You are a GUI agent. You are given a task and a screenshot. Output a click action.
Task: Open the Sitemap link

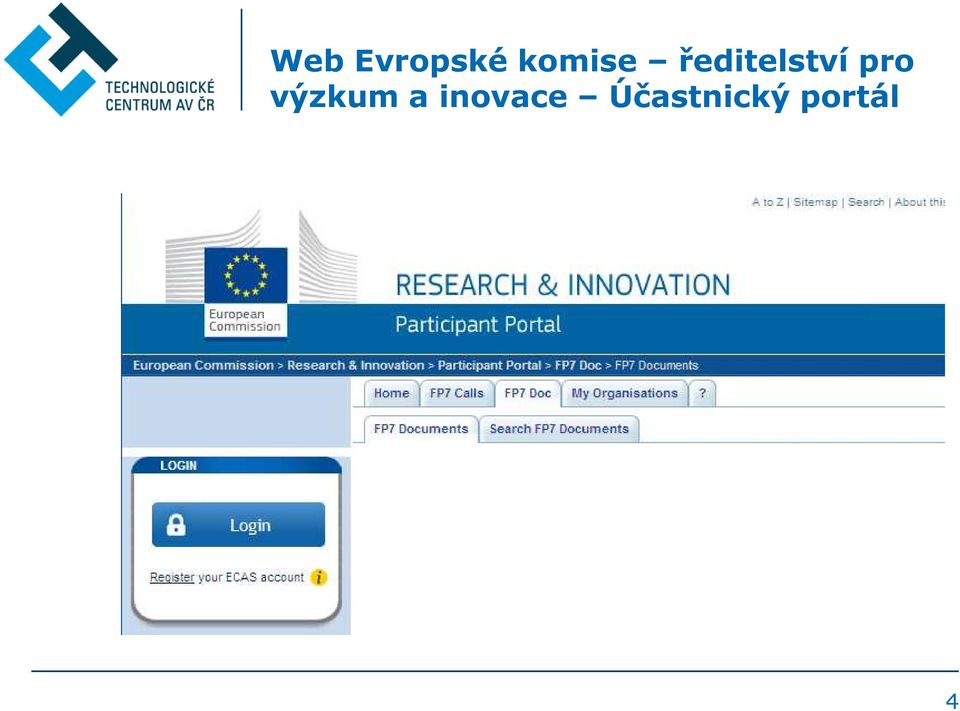click(x=815, y=202)
